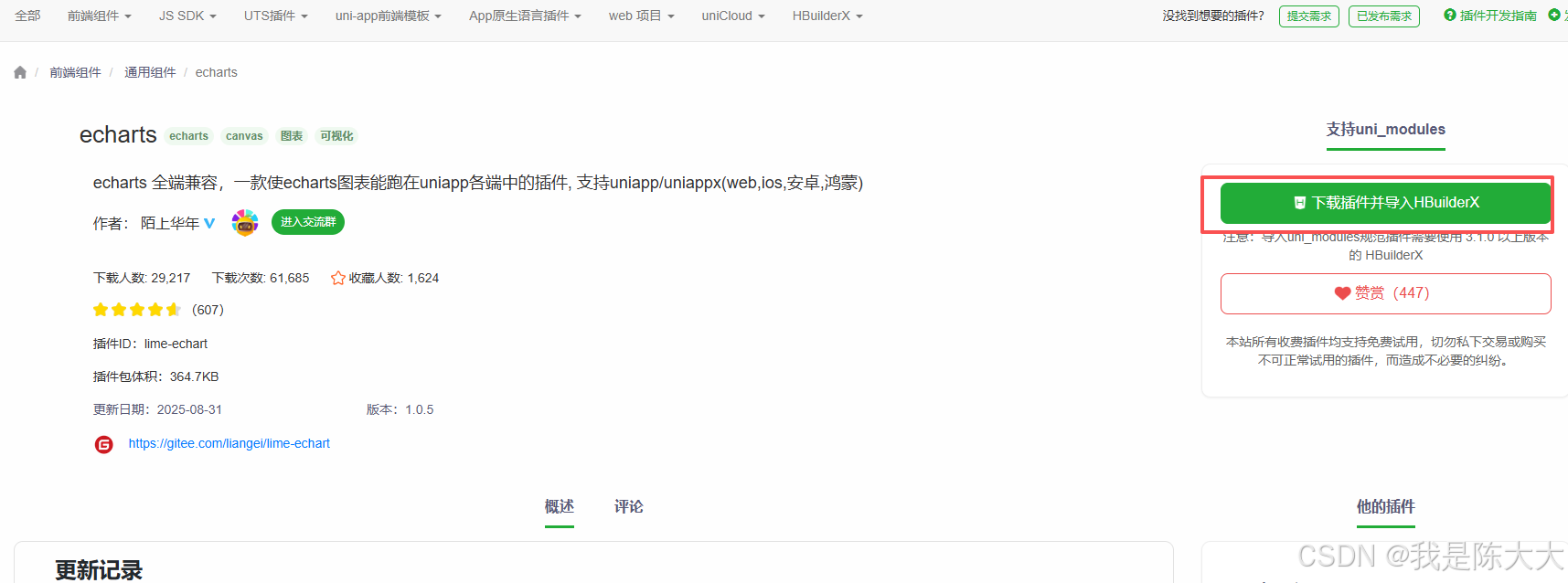Viewport: 1568px width, 583px height.
Task: Go to 前端组件 breadcrumb link
Action: point(75,72)
